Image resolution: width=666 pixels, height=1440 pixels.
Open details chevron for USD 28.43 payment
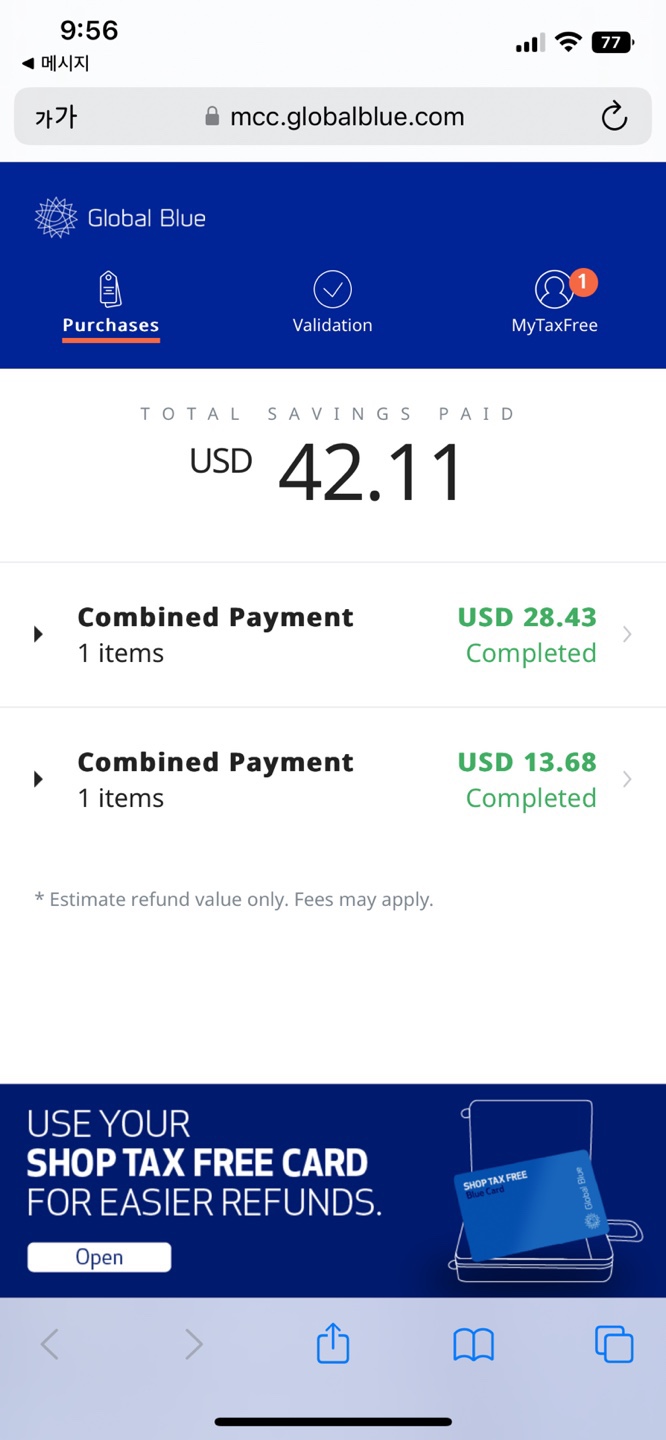pyautogui.click(x=627, y=634)
